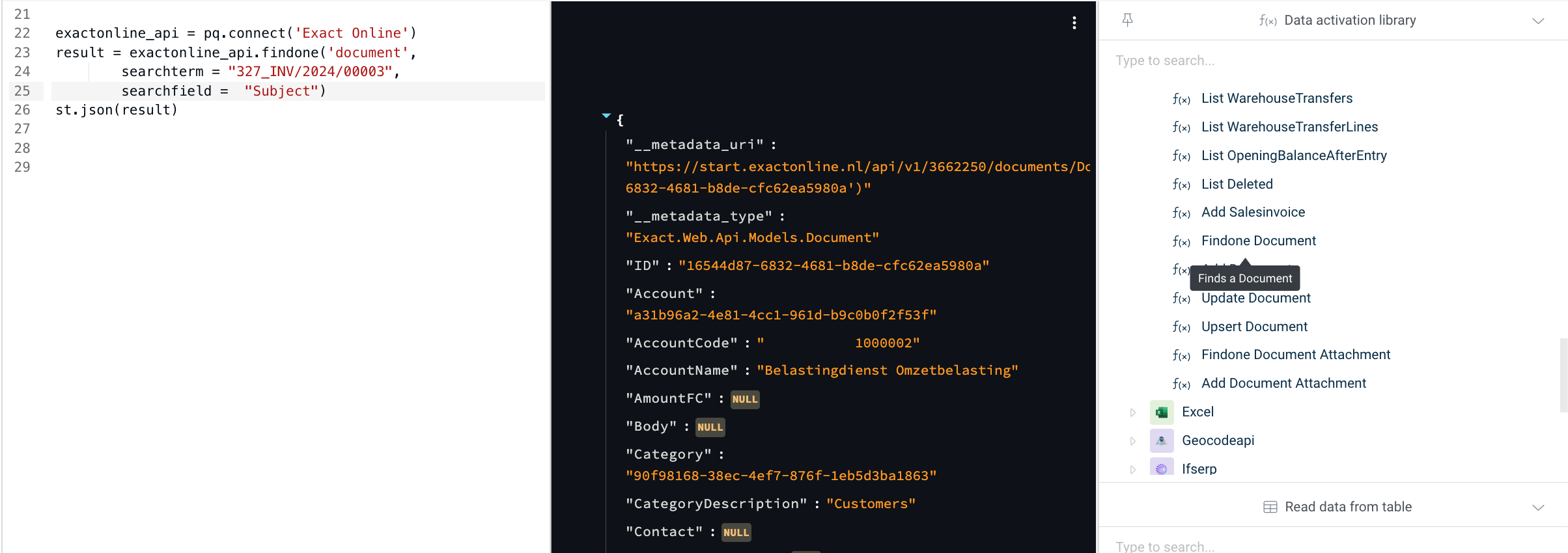The height and width of the screenshot is (553, 1568).
Task: Click the f(x) icon in Data activation library header
Action: pyautogui.click(x=1267, y=21)
